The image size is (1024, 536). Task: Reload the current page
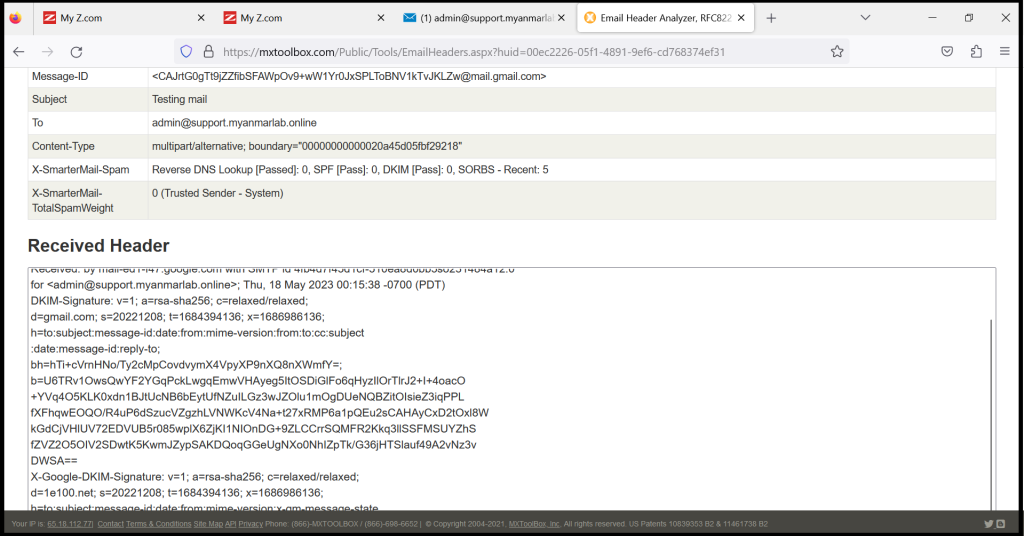click(76, 52)
